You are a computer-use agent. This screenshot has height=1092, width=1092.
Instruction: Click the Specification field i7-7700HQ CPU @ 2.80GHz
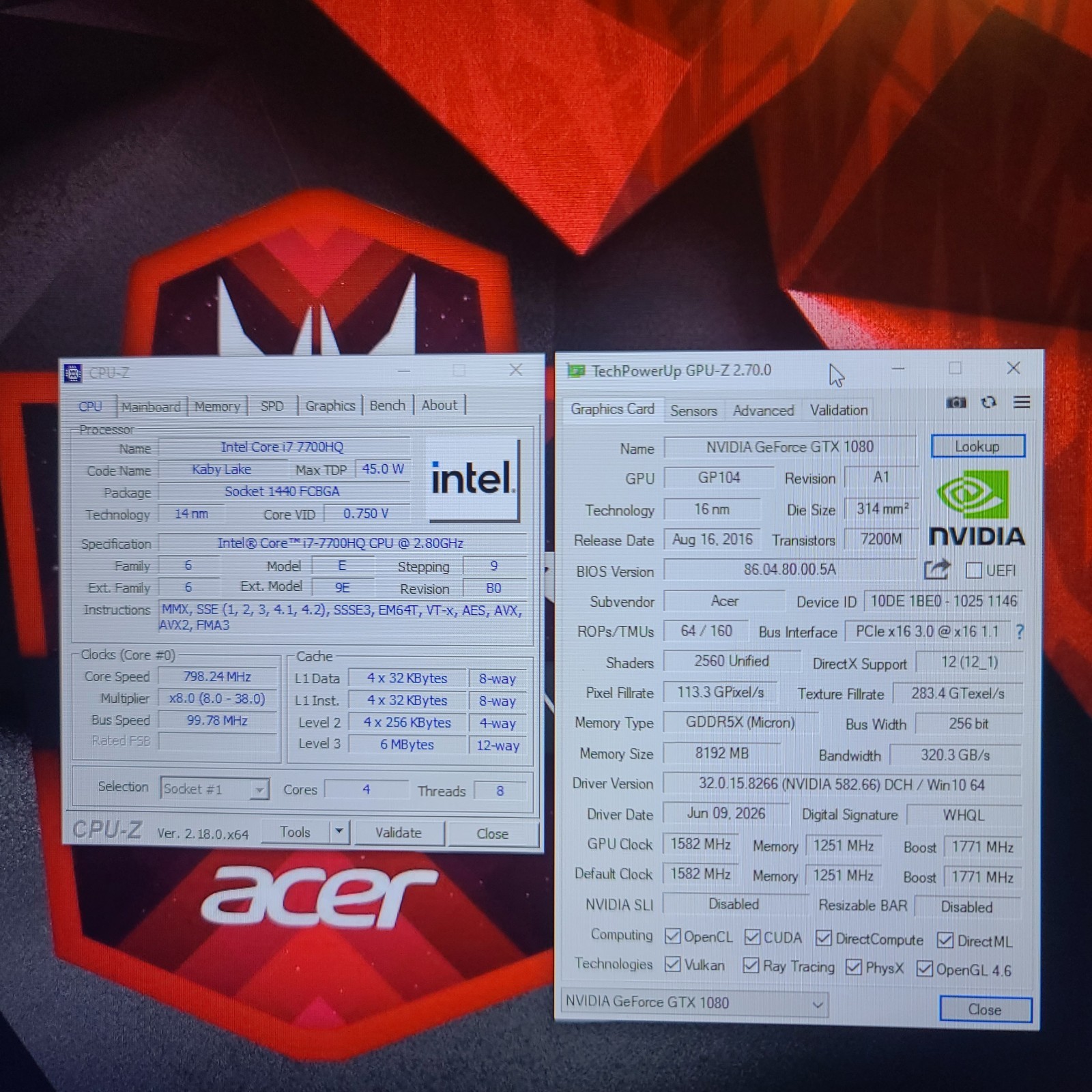pyautogui.click(x=341, y=543)
